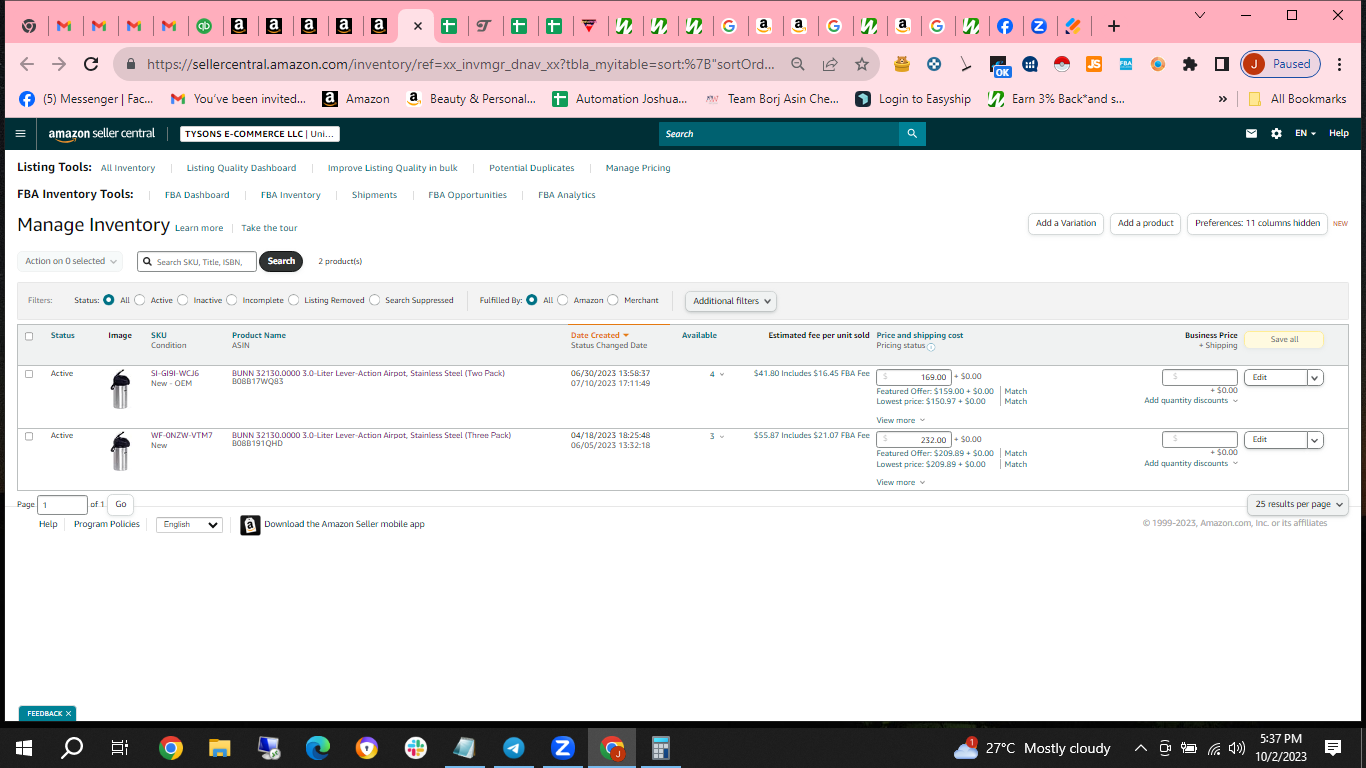The height and width of the screenshot is (768, 1366).
Task: Click the Pricing status info icon
Action: [x=931, y=347]
